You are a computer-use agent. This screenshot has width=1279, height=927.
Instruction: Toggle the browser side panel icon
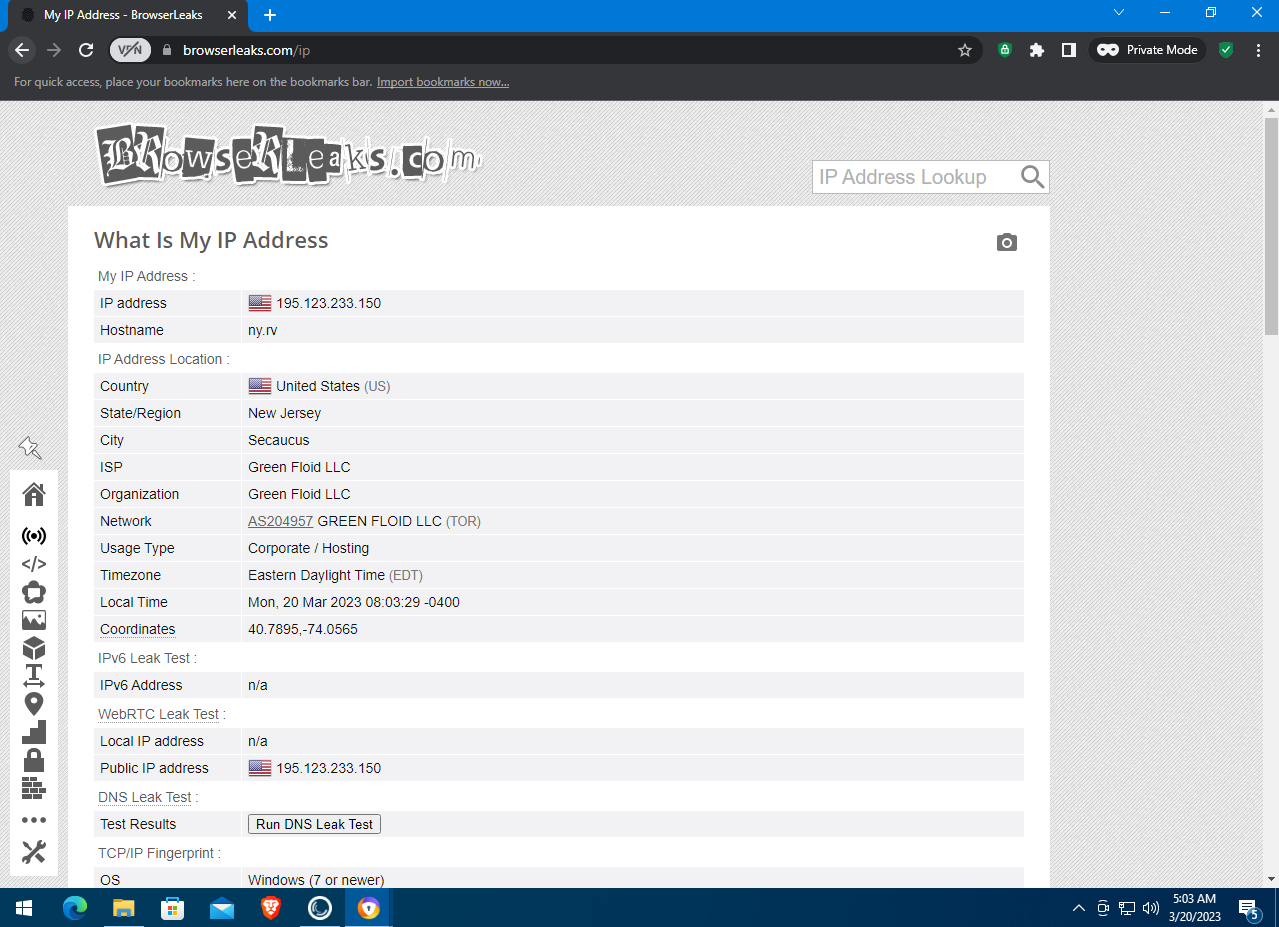pyautogui.click(x=1069, y=50)
